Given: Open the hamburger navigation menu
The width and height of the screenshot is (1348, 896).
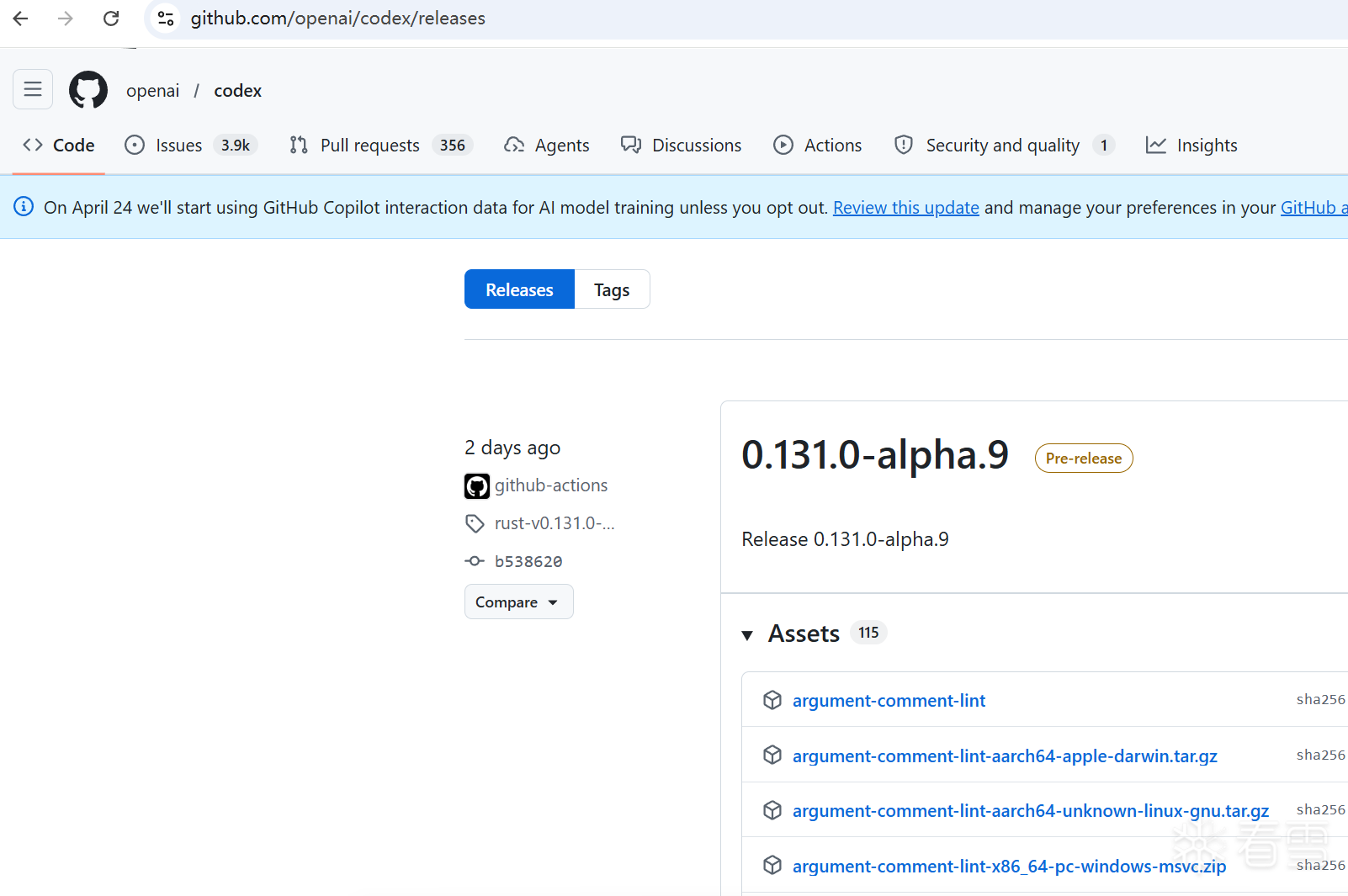Looking at the screenshot, I should click(33, 89).
